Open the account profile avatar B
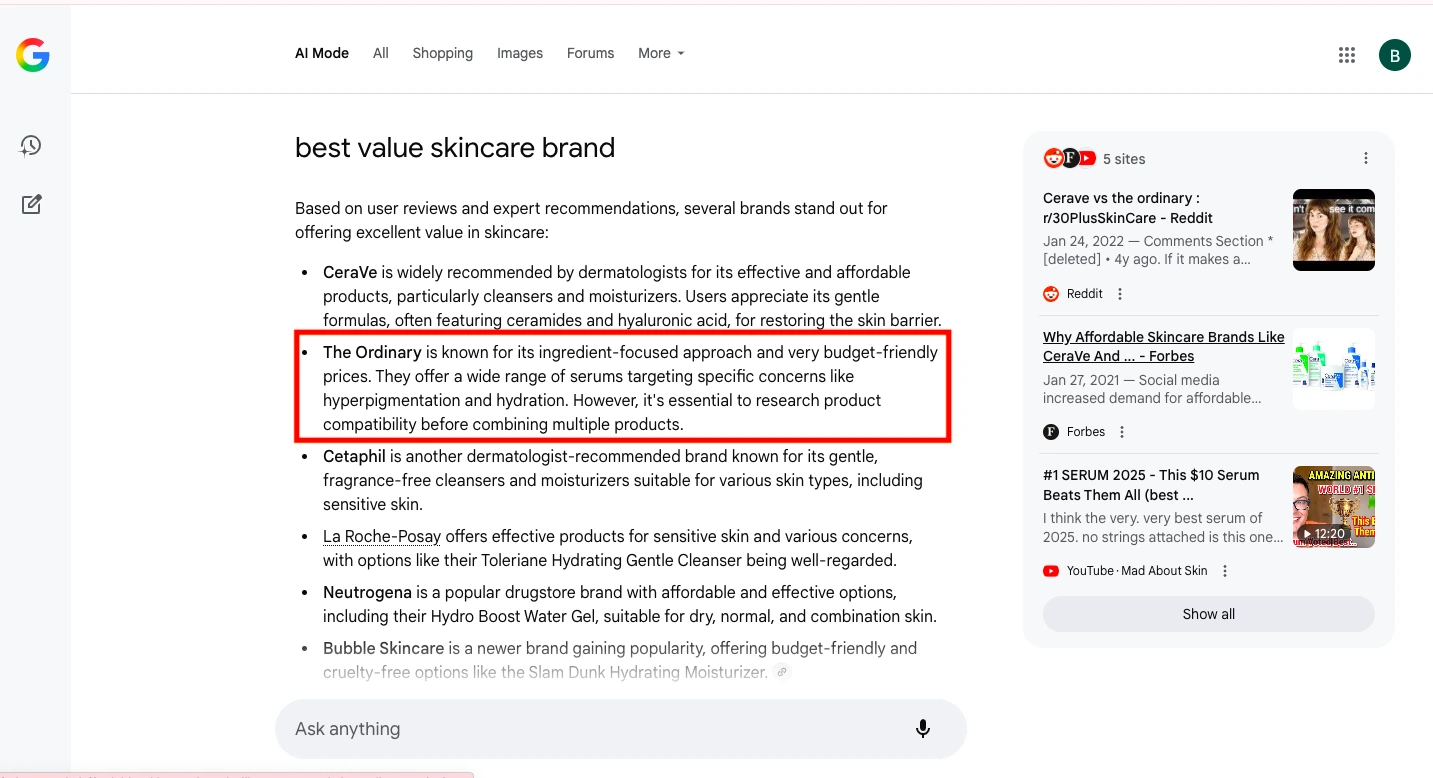Screen dimensions: 1433x778 pos(1394,55)
